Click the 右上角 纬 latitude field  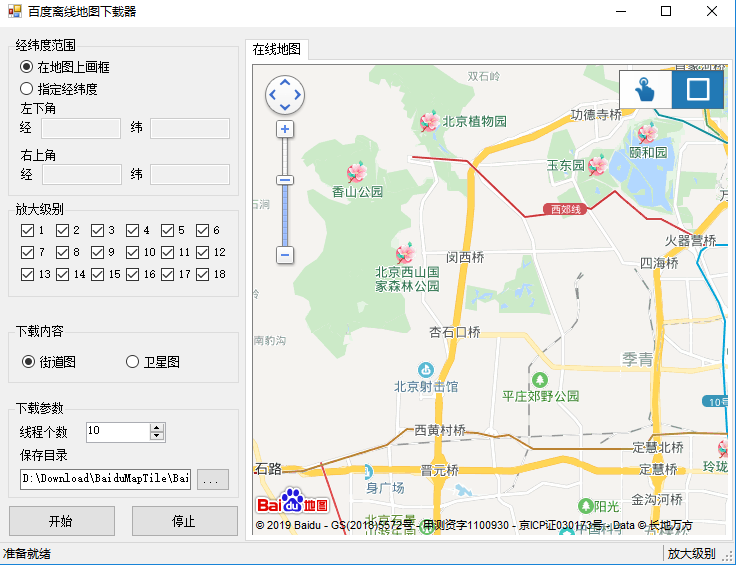point(190,175)
